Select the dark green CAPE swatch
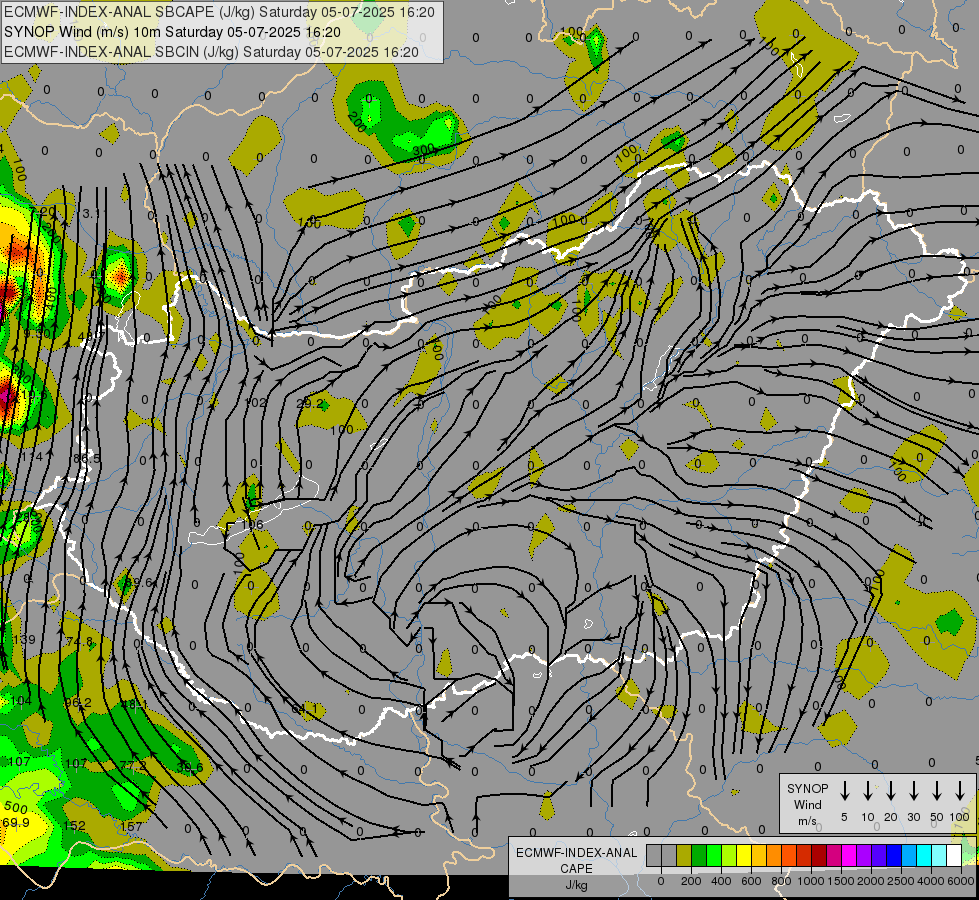This screenshot has width=979, height=900. tap(699, 855)
